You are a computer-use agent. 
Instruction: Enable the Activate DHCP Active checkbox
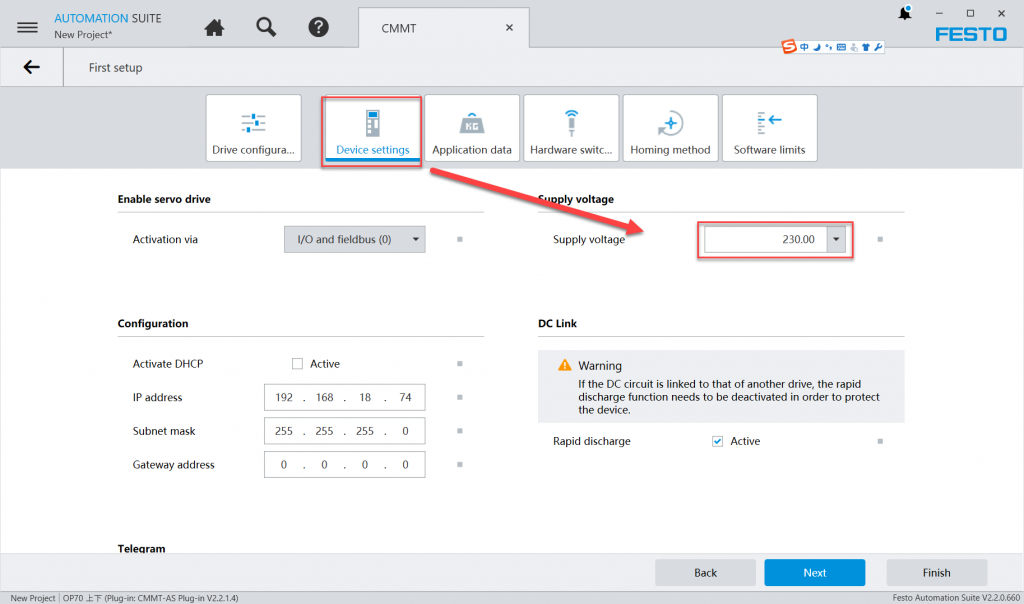[297, 364]
